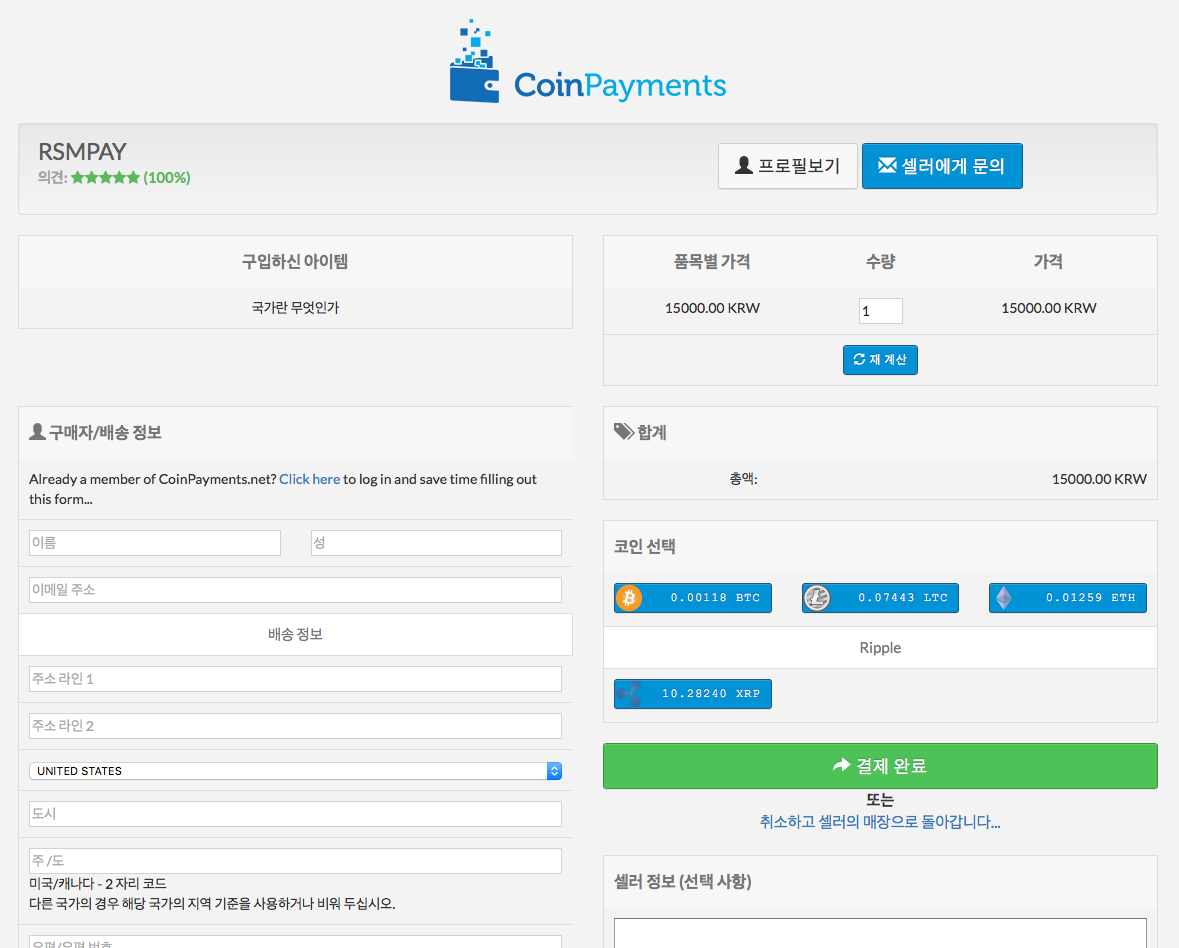Viewport: 1179px width, 948px height.
Task: Click the item name 국가란 무엇인가
Action: [296, 307]
